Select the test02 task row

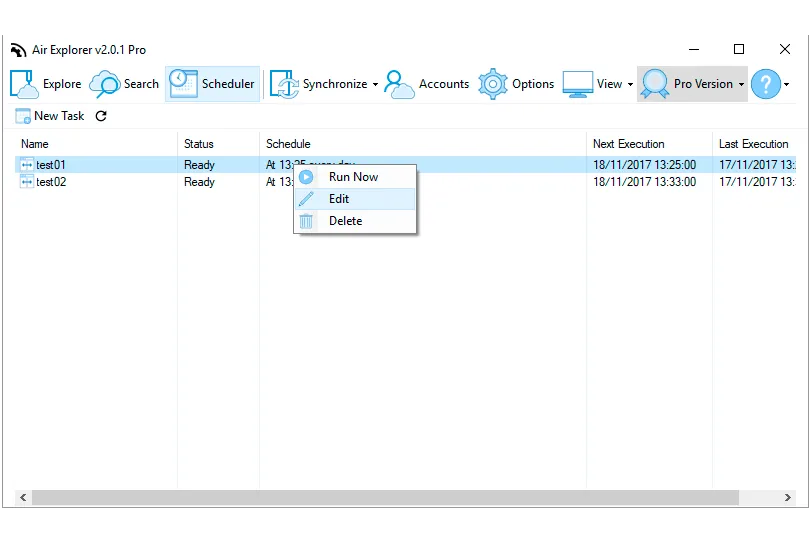point(406,182)
